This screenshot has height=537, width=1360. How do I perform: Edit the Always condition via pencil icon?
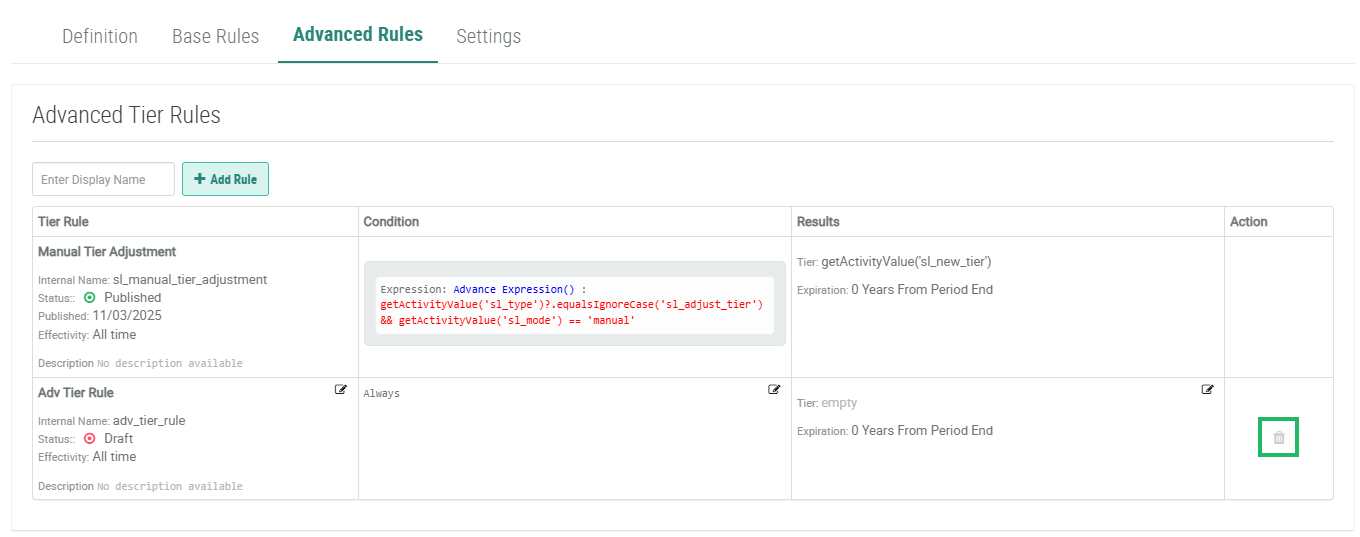click(x=774, y=390)
